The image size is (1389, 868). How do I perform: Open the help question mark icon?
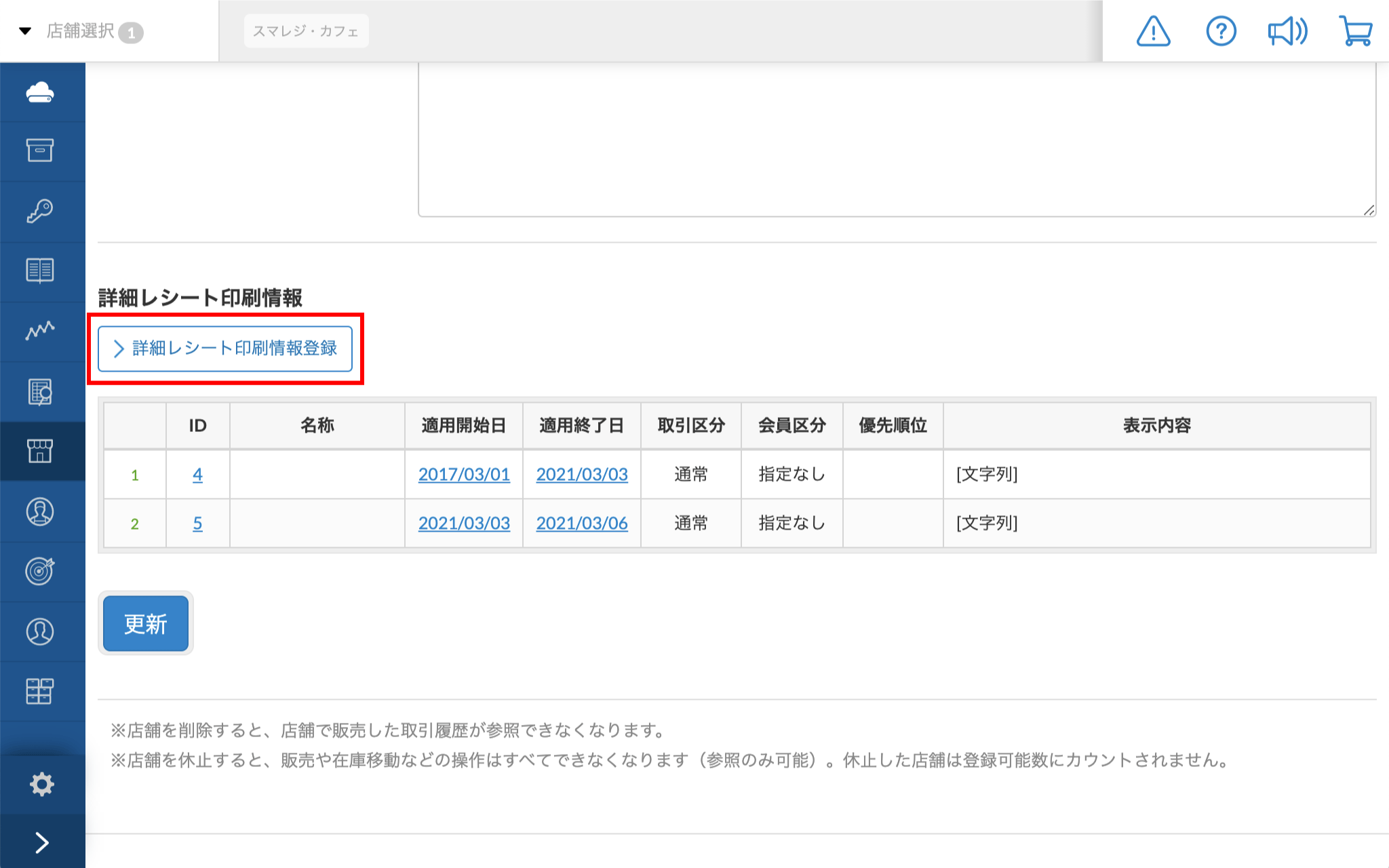tap(1221, 31)
